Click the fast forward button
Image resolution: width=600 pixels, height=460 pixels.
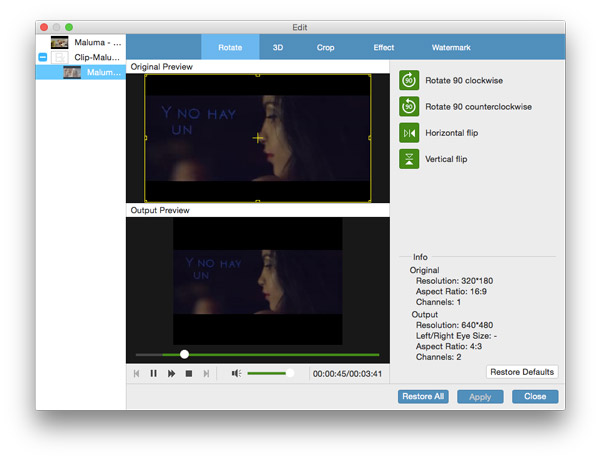point(171,373)
